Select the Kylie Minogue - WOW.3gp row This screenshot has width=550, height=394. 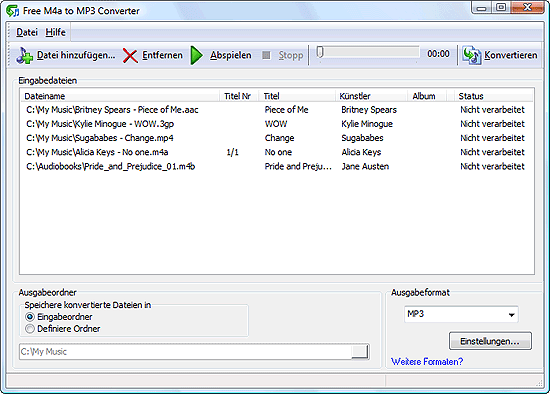[276, 124]
